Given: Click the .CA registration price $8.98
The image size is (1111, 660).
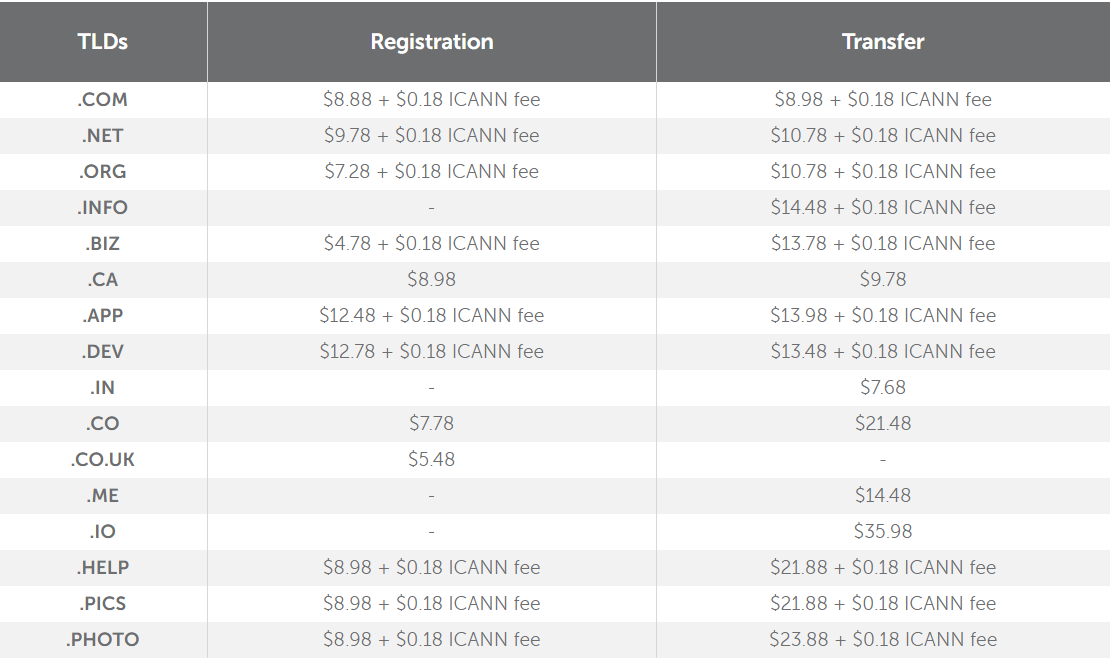Looking at the screenshot, I should tap(432, 279).
